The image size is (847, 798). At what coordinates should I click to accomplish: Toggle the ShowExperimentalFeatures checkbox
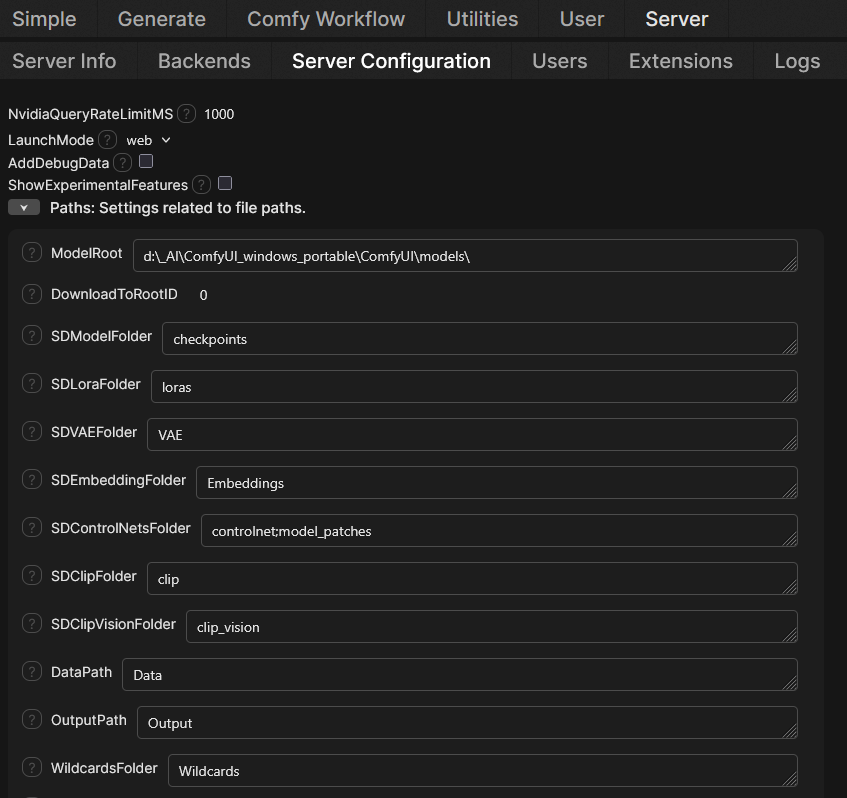click(225, 183)
